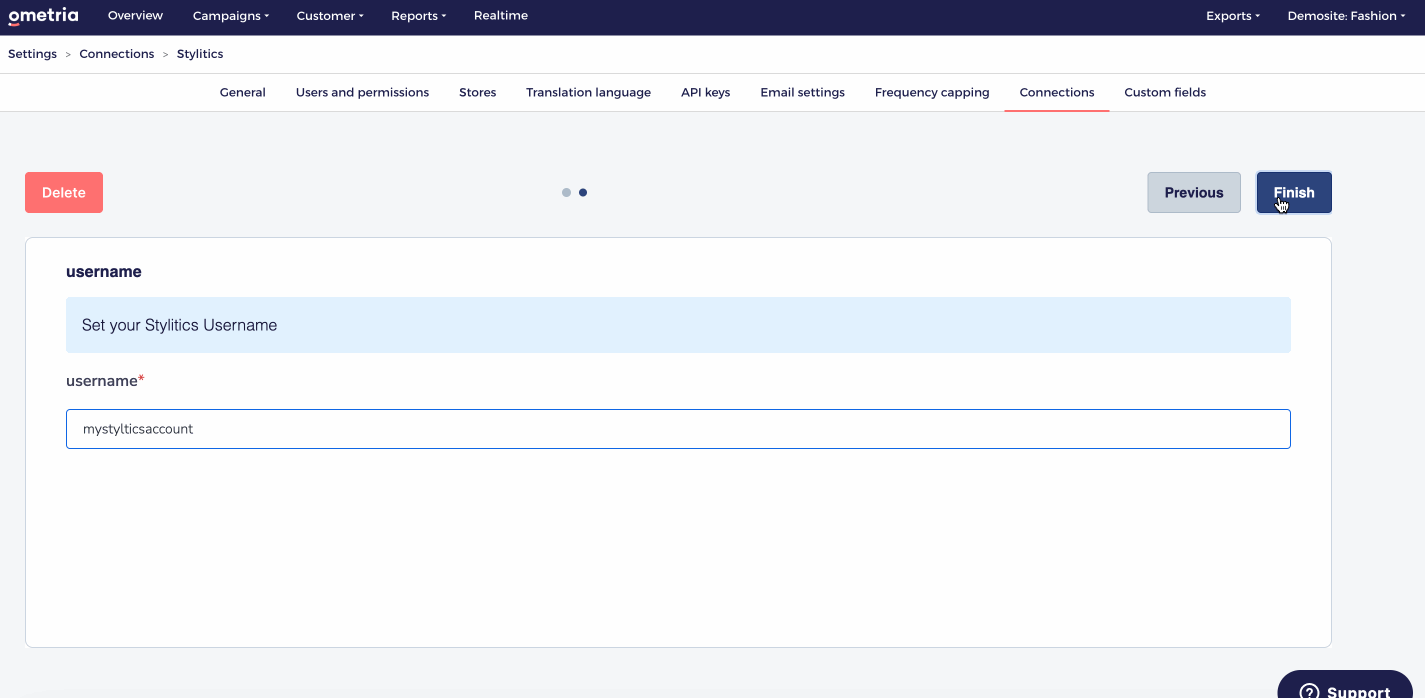Expand the Exports dropdown menu
1425x698 pixels.
[x=1233, y=16]
